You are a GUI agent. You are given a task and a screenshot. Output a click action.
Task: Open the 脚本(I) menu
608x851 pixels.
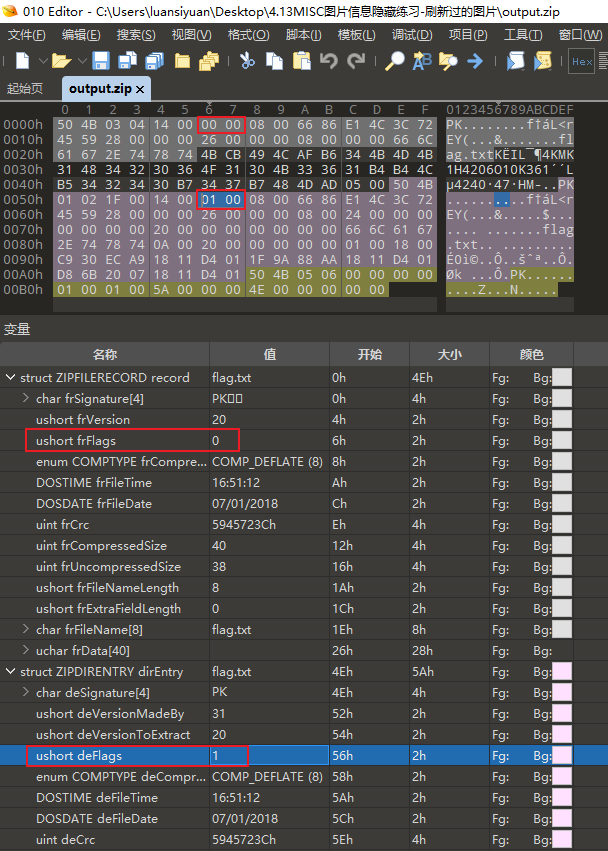(x=303, y=35)
